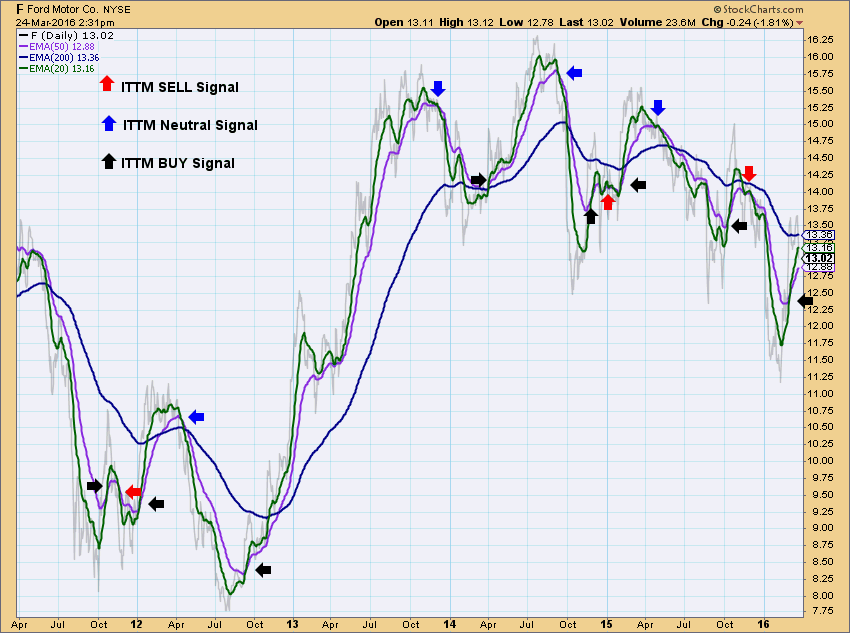Click the 14.00 label on price axis

[820, 191]
